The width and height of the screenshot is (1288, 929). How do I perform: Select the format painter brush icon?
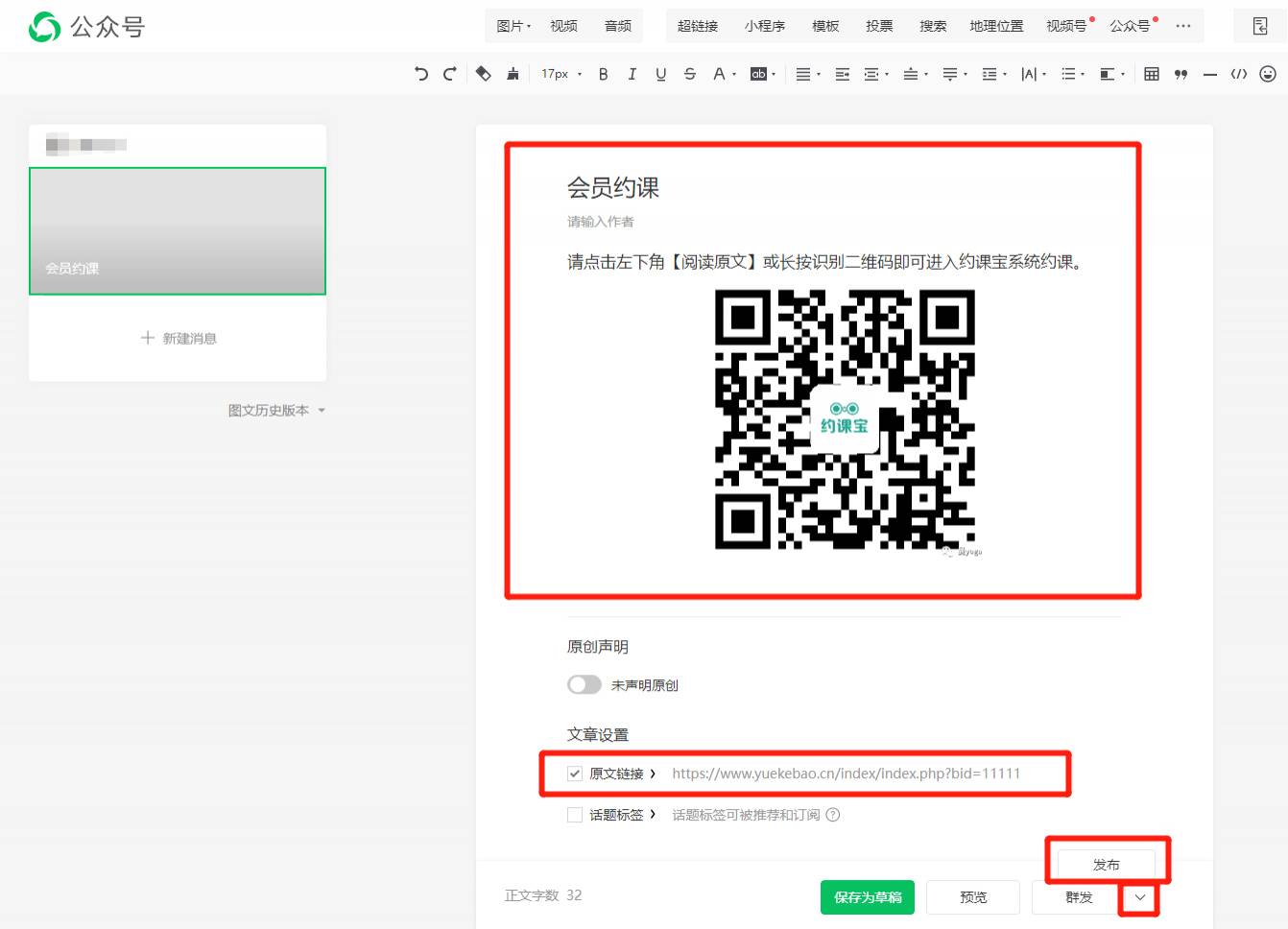coord(513,74)
